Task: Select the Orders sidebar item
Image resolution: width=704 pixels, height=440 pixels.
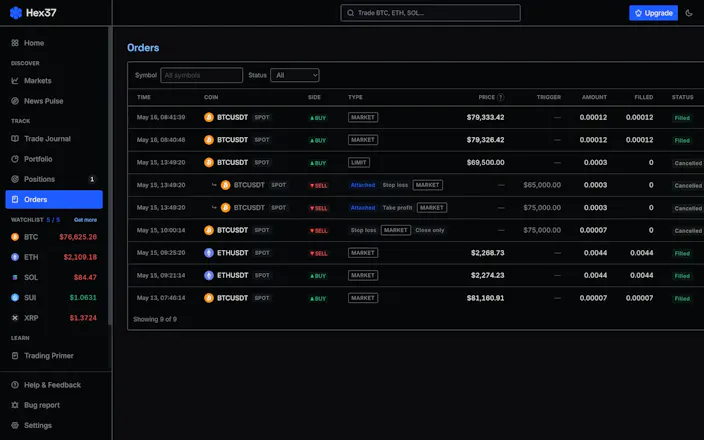Action: [x=54, y=199]
